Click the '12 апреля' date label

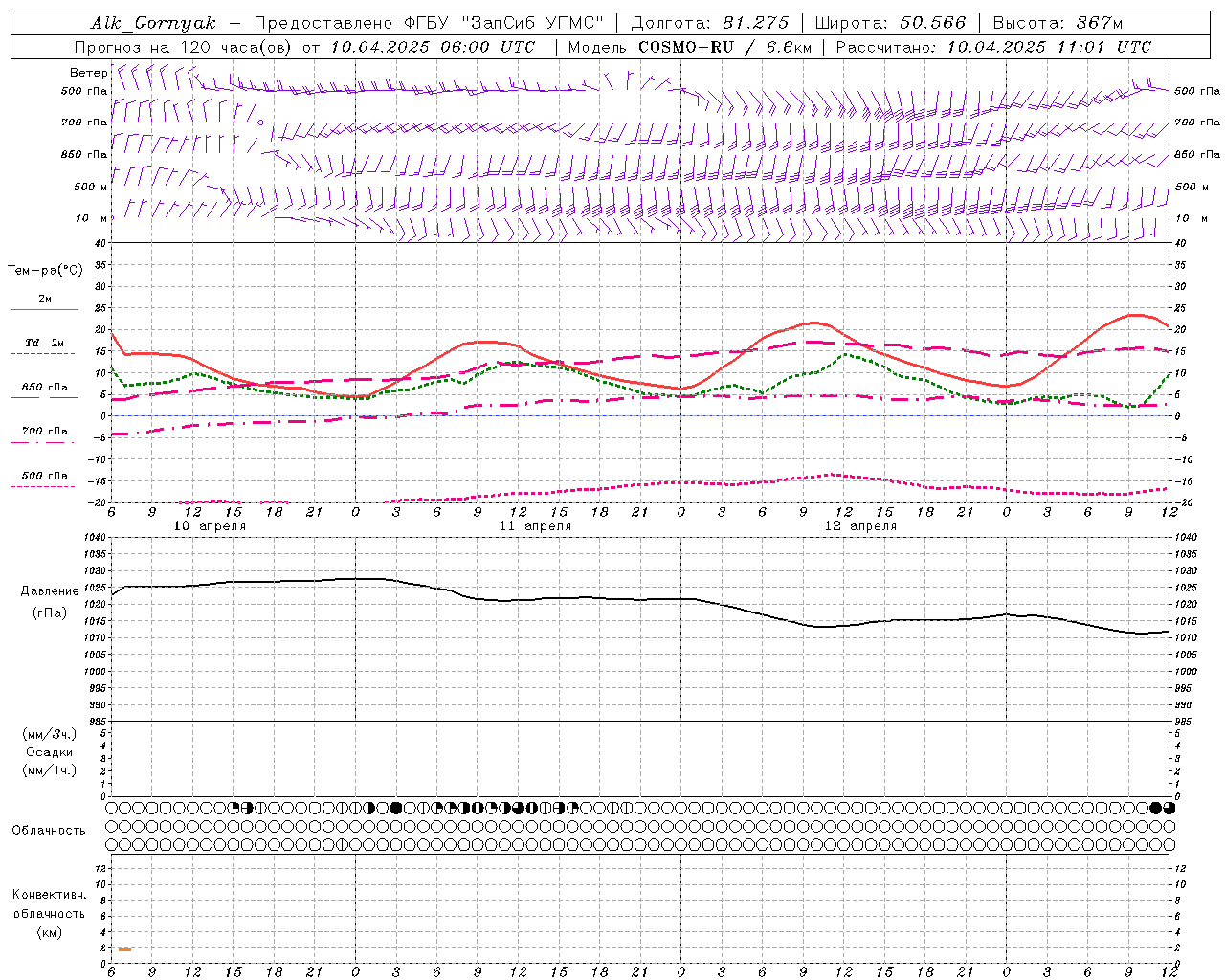[860, 526]
